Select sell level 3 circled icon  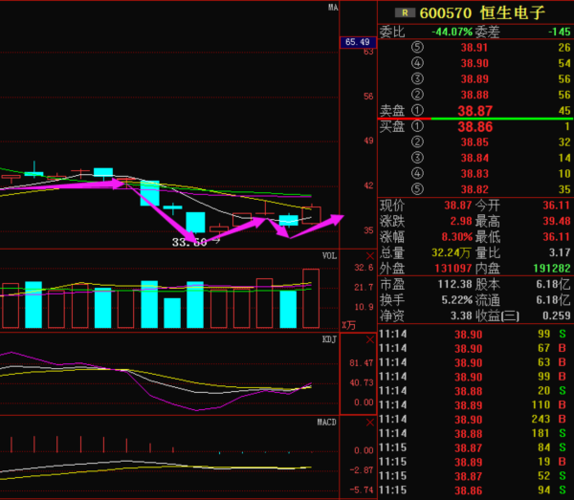[417, 79]
